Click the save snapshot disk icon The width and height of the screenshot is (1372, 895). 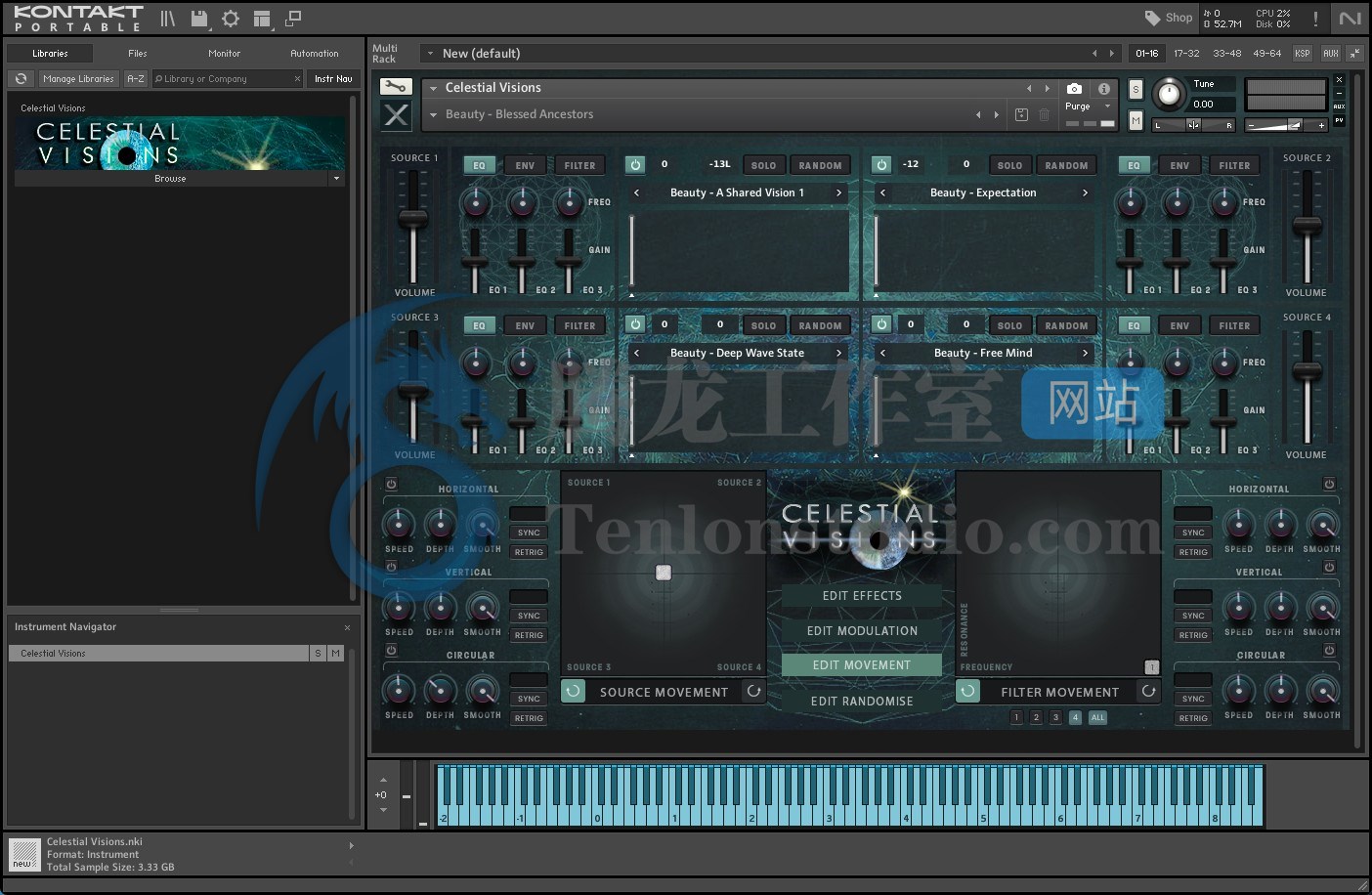[x=1021, y=114]
